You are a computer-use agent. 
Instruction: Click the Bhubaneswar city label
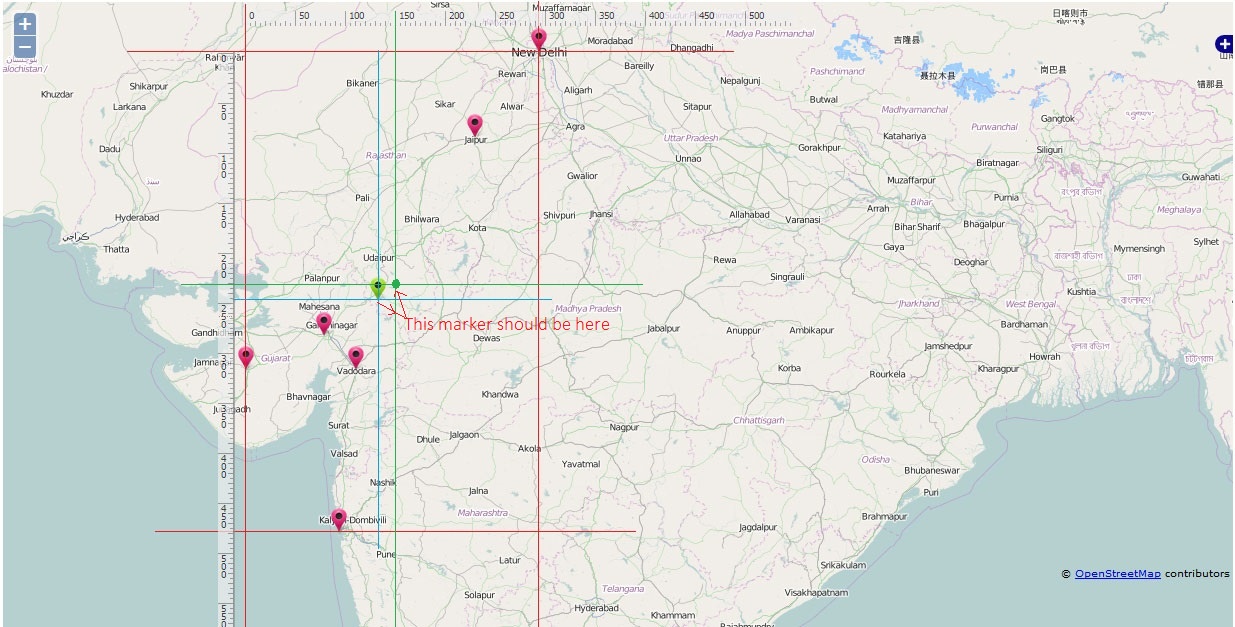coord(931,470)
